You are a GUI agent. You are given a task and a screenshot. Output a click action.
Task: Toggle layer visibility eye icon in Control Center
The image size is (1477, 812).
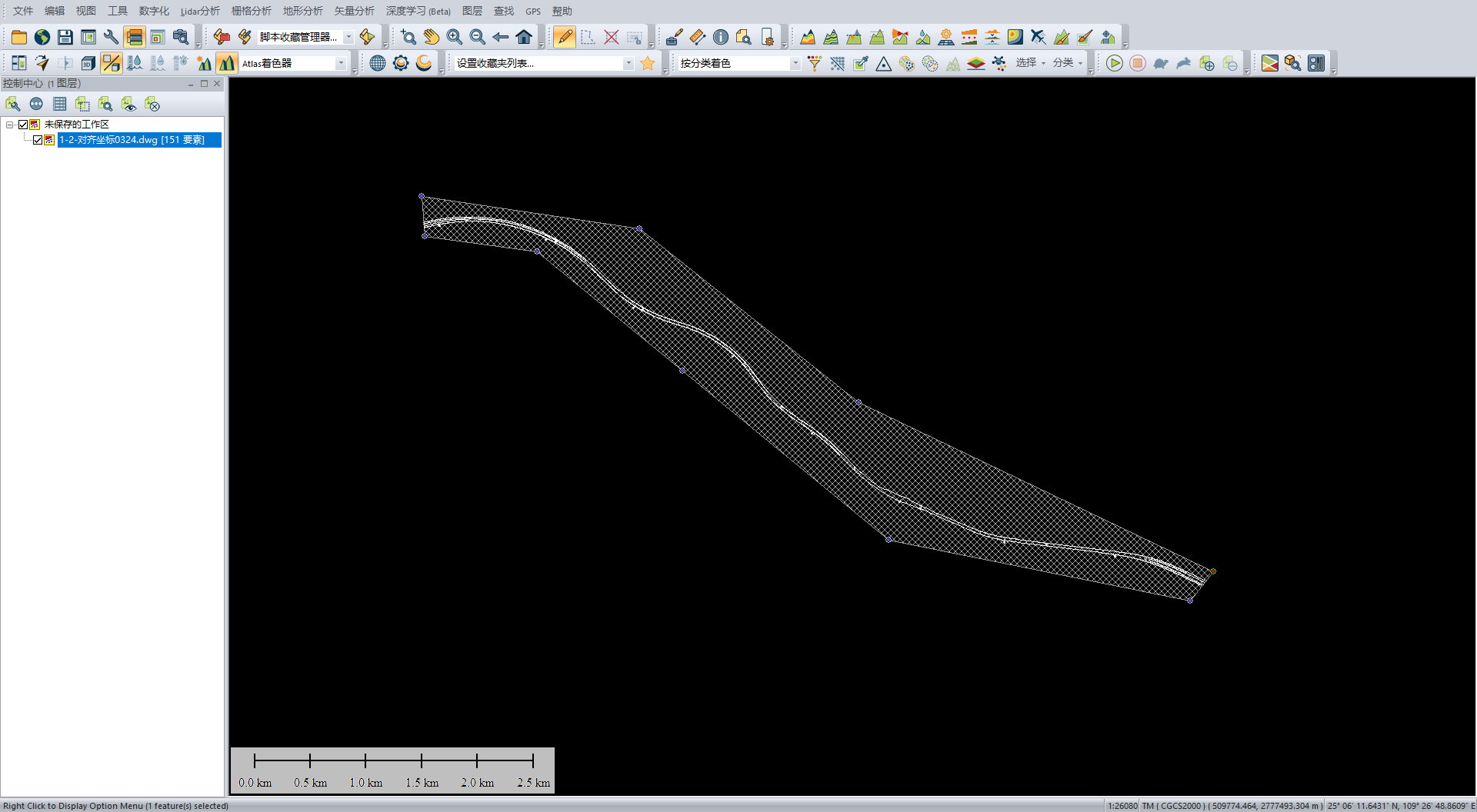[x=128, y=104]
